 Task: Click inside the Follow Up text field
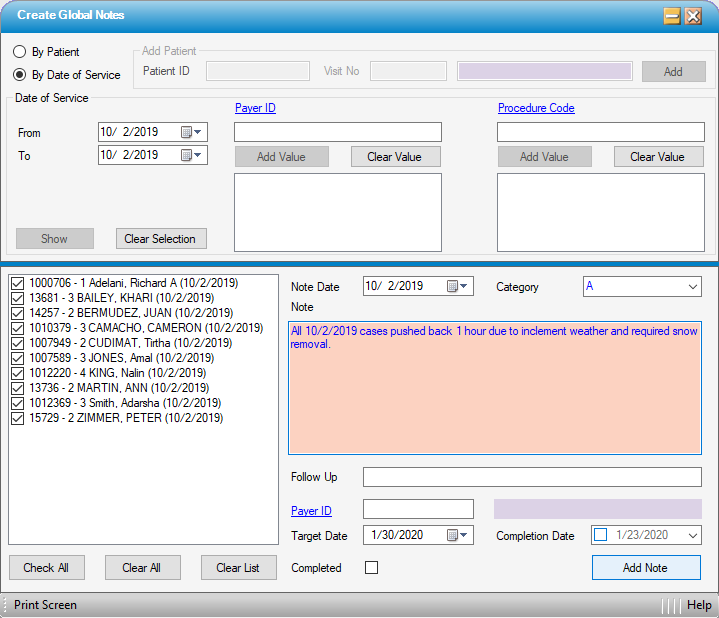(532, 477)
